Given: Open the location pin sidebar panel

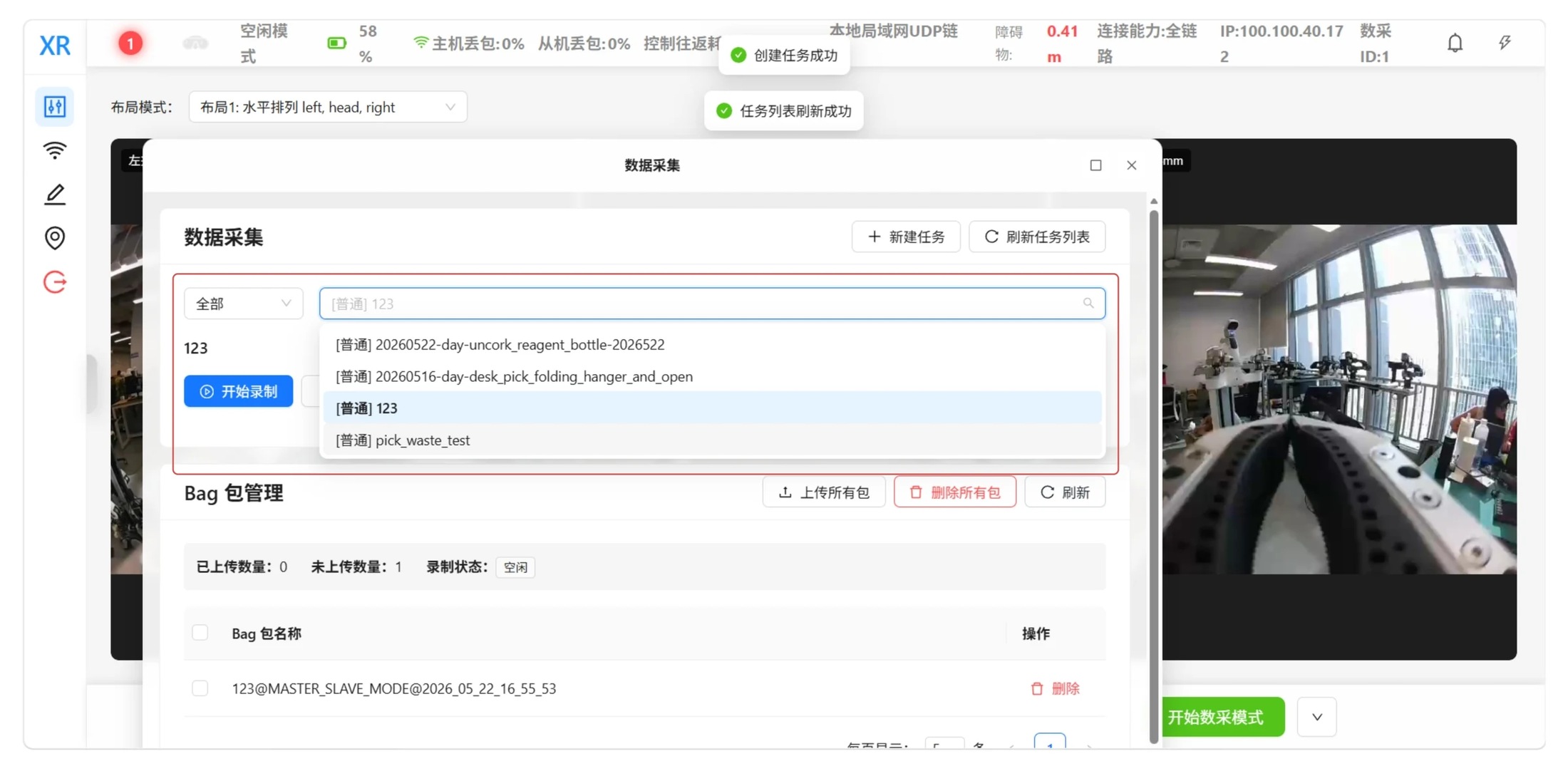Looking at the screenshot, I should 55,238.
